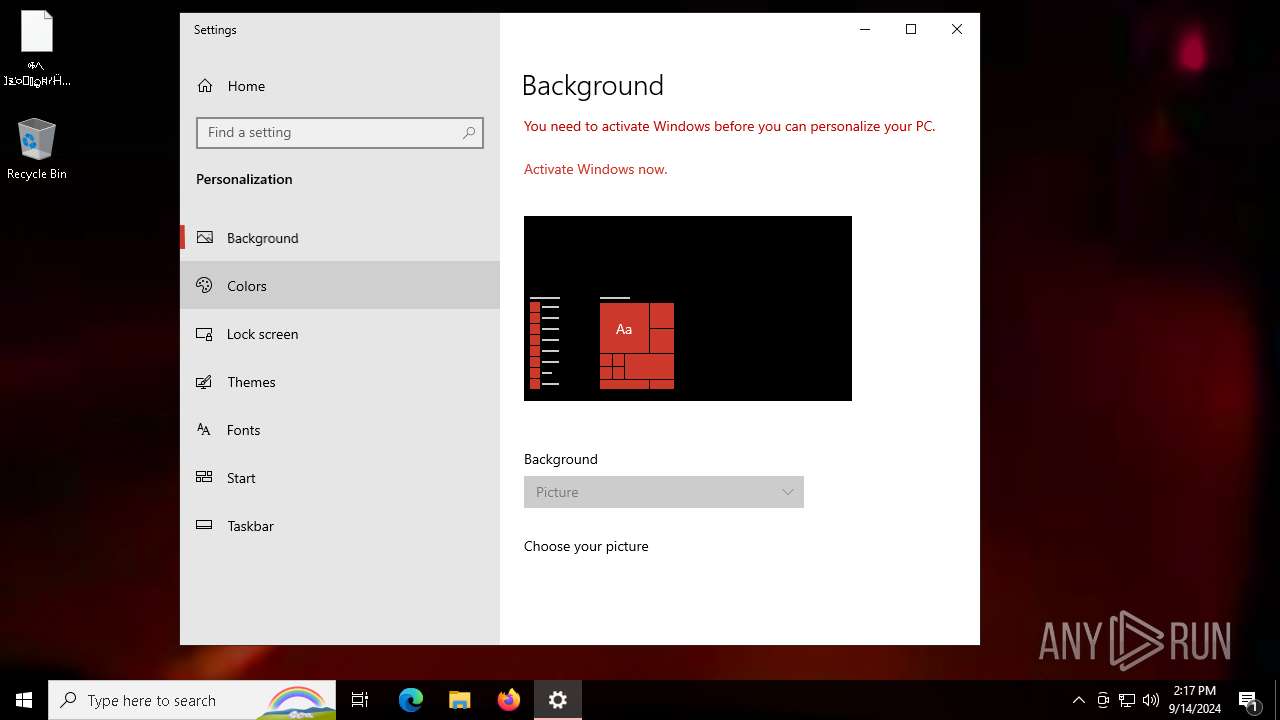This screenshot has width=1280, height=720.
Task: Click the Fonts icon in sidebar
Action: point(205,430)
